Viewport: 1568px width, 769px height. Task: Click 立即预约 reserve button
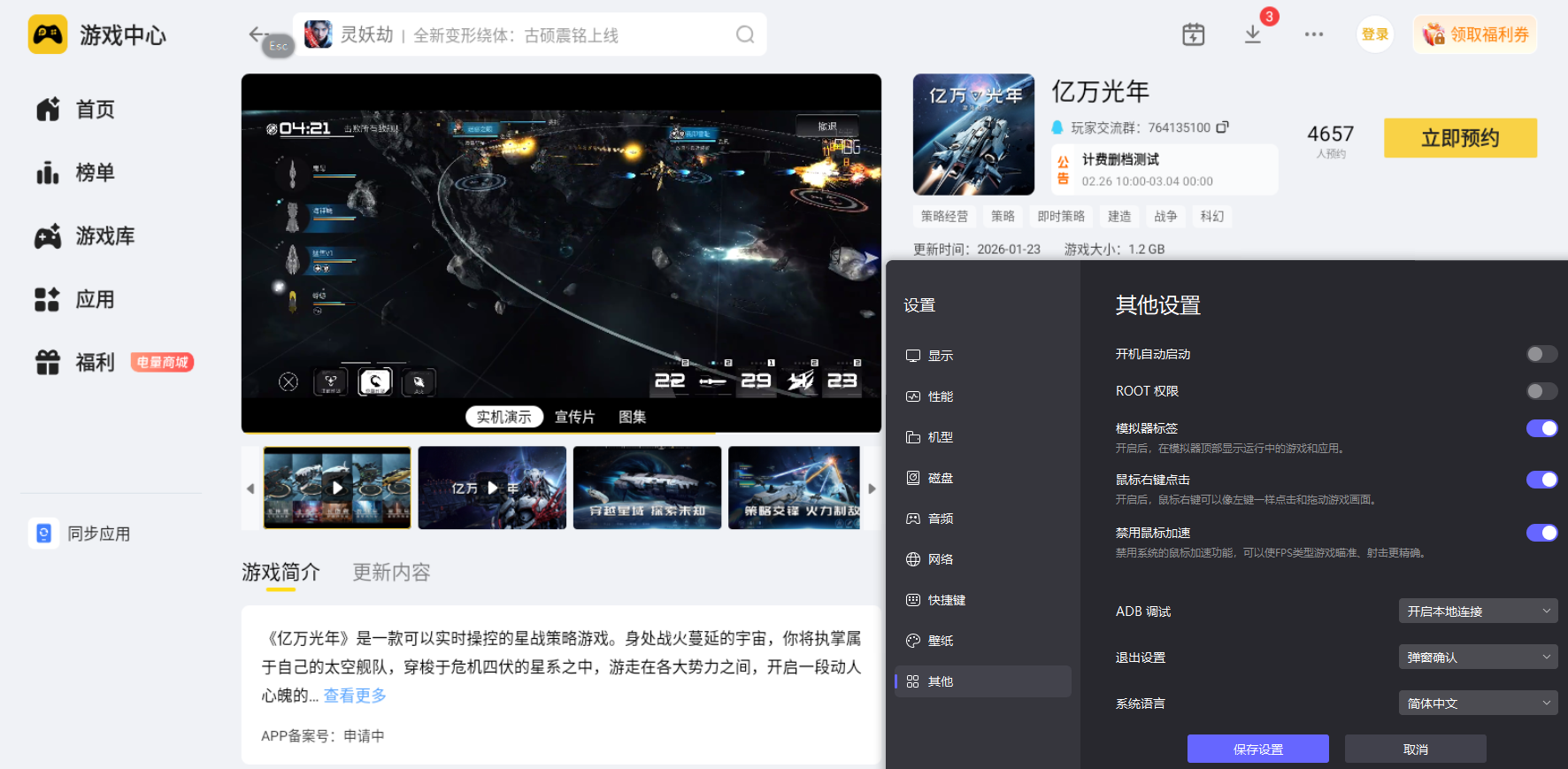1459,138
